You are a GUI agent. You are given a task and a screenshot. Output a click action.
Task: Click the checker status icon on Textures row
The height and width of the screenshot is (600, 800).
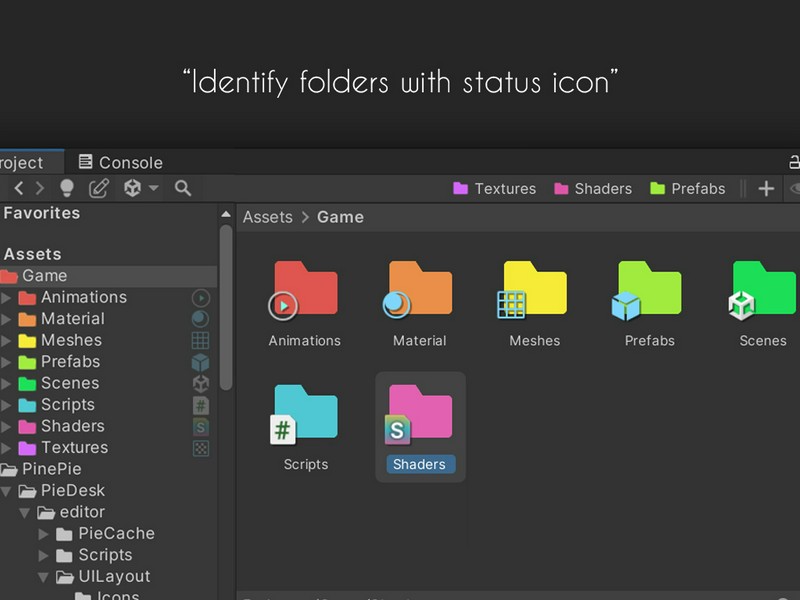(201, 448)
